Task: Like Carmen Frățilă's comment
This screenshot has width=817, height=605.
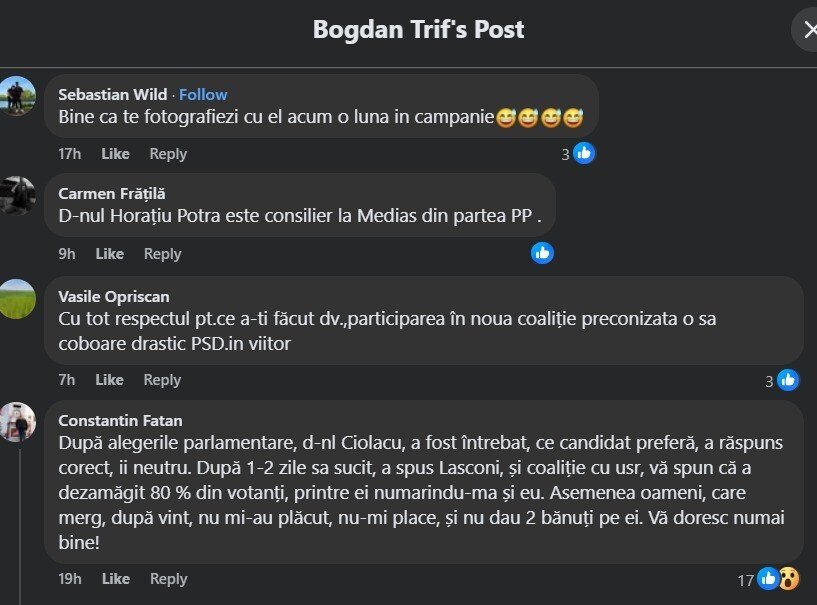Action: (109, 254)
